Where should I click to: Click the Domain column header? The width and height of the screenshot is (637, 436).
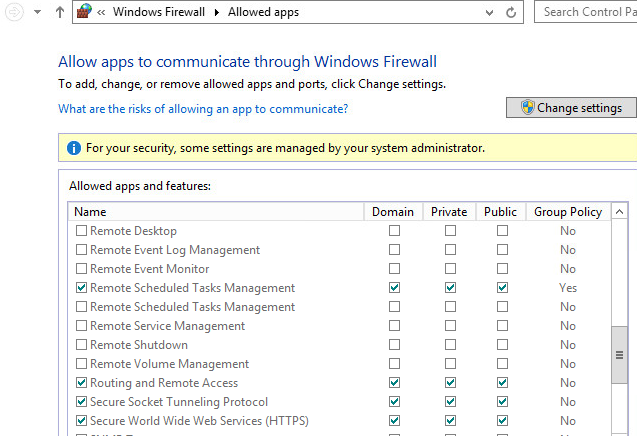pos(393,212)
